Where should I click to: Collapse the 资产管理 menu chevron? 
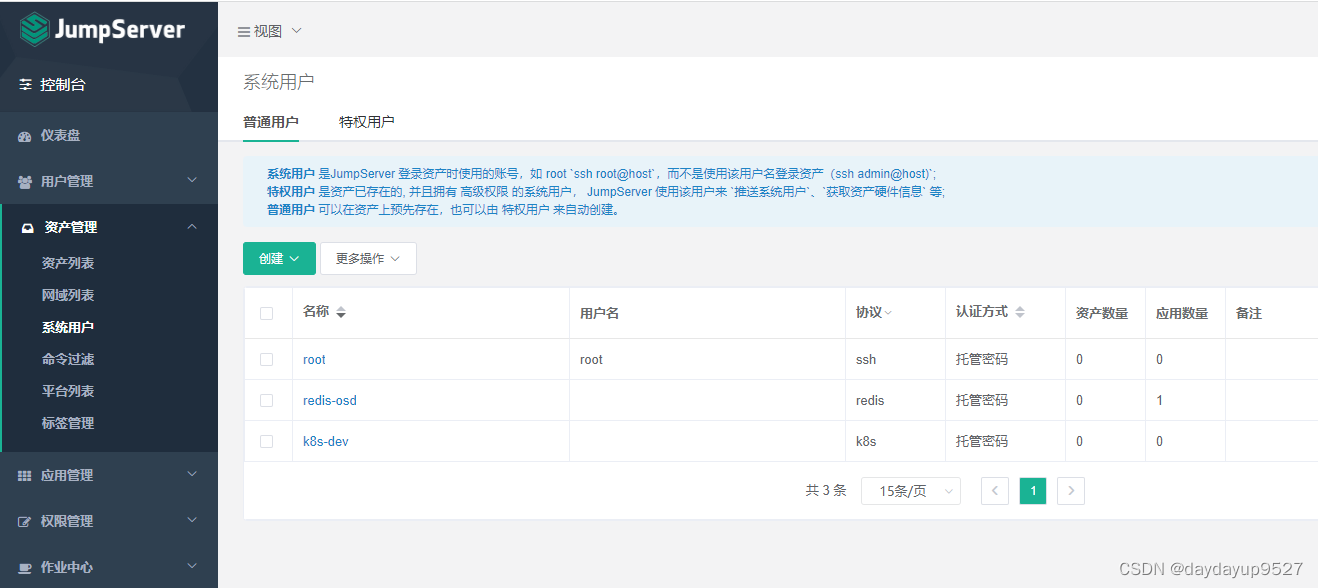tap(193, 227)
